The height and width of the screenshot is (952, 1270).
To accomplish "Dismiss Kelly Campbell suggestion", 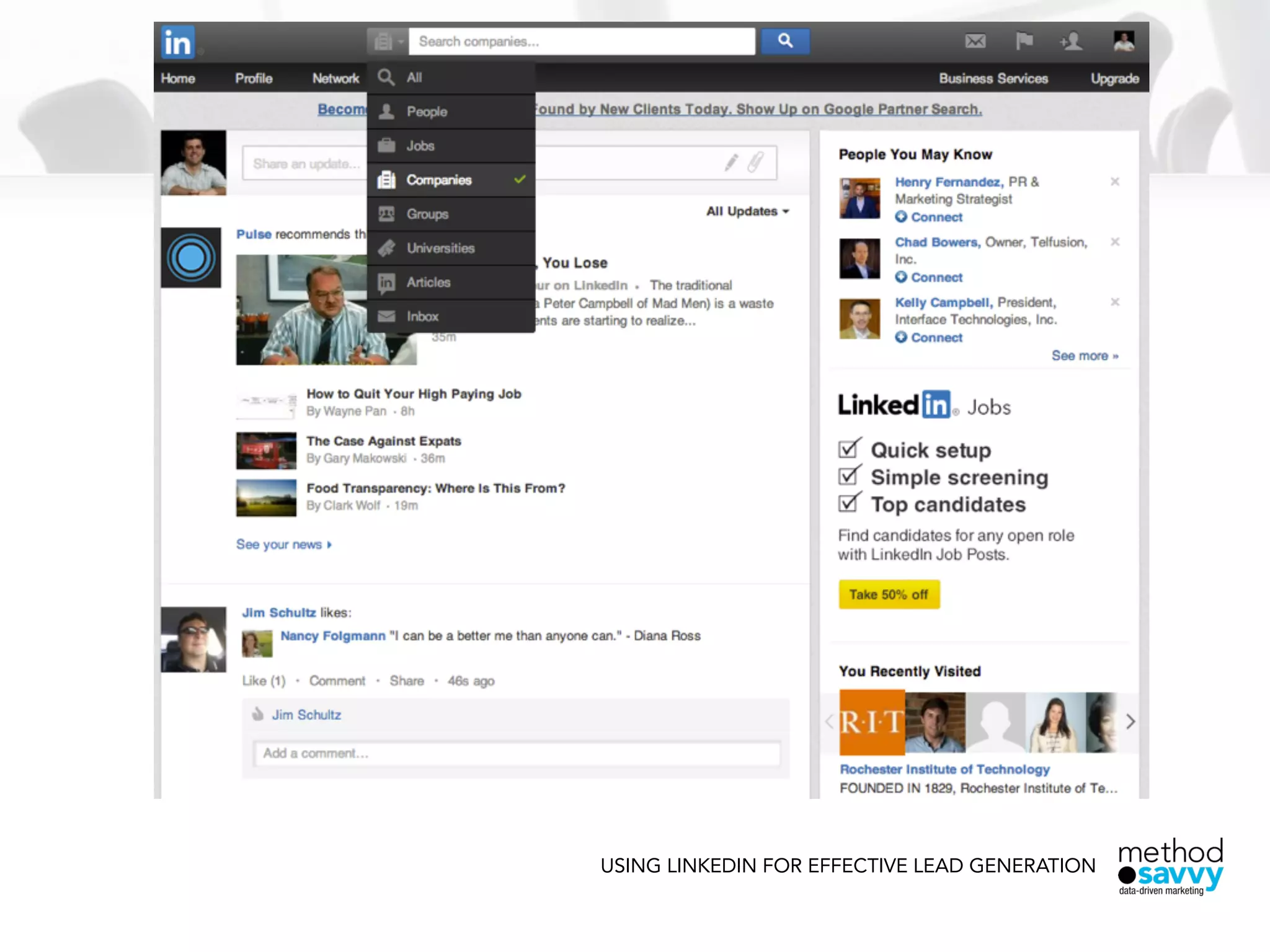I will pos(1115,302).
